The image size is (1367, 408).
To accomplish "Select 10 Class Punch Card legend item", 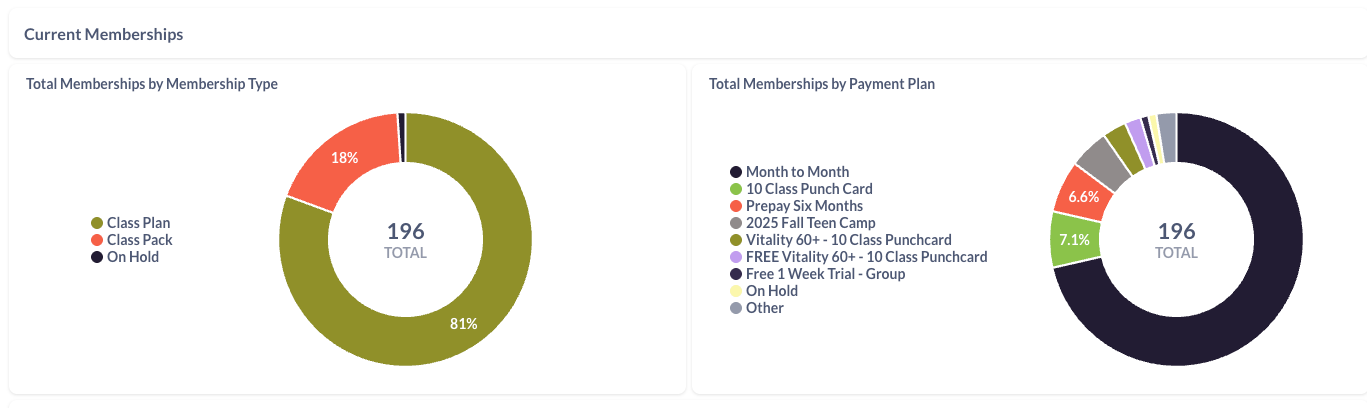I will (809, 189).
